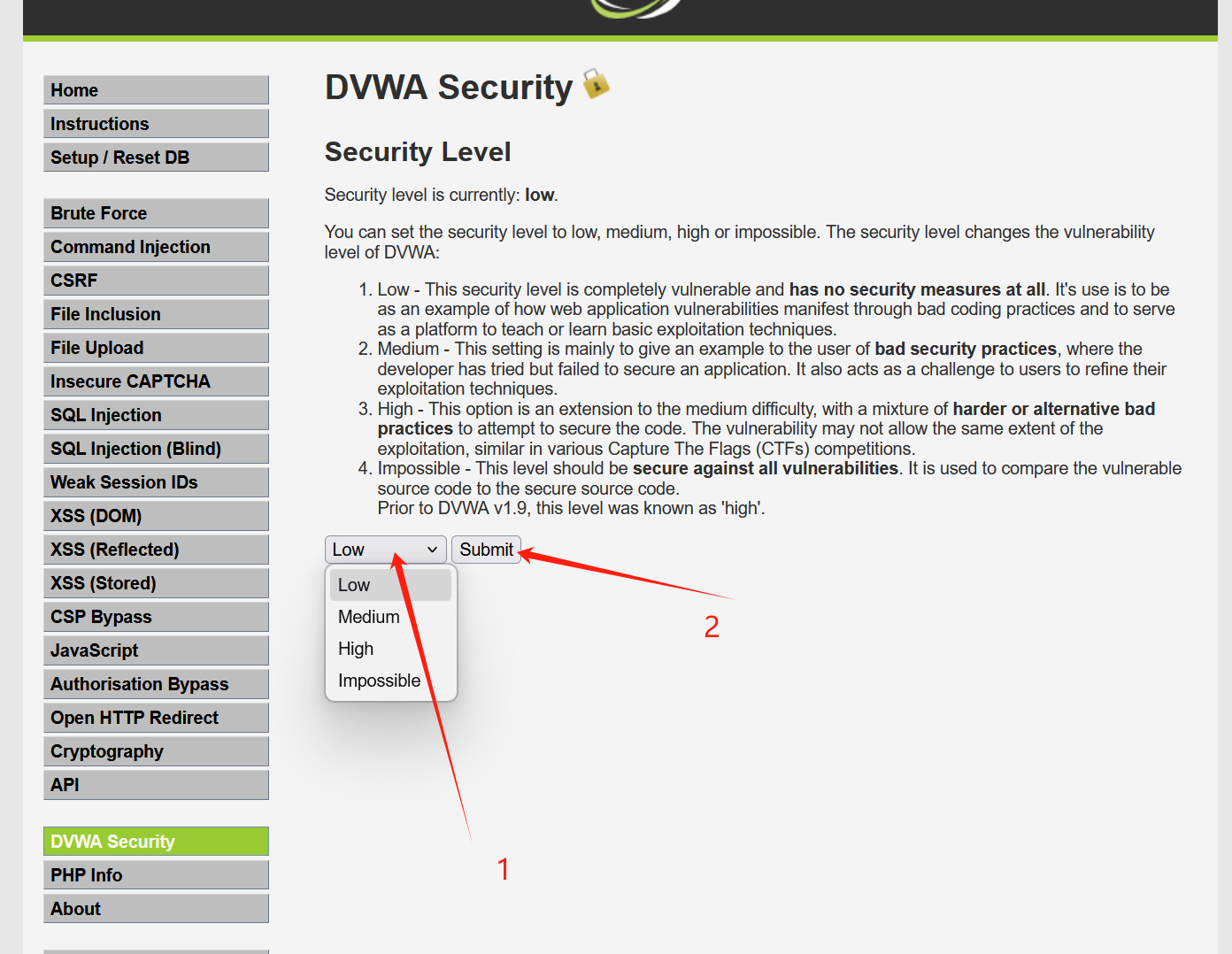Choose Impossible from the dropdown list
The height and width of the screenshot is (954, 1232).
point(390,681)
